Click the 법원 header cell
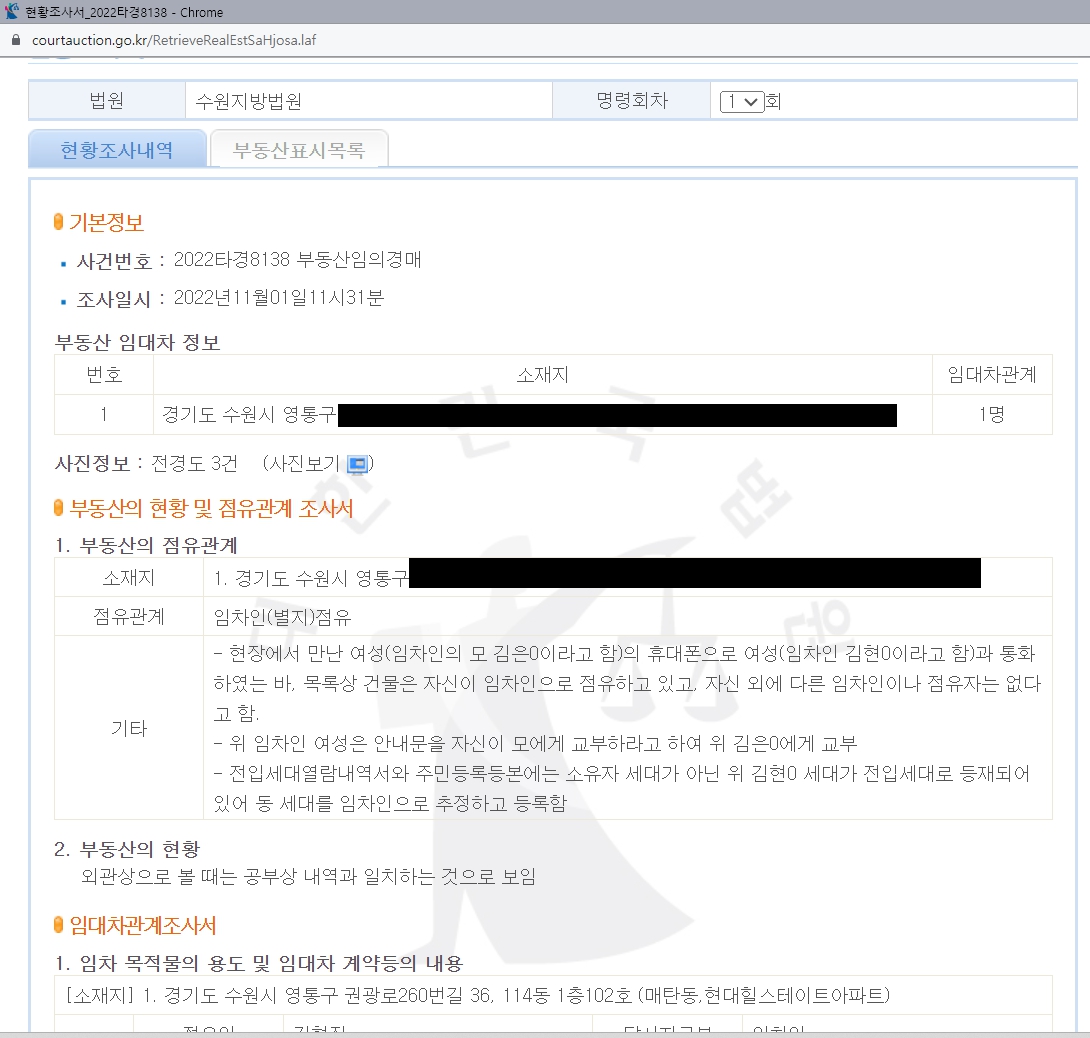The image size is (1090, 1038). pyautogui.click(x=107, y=101)
